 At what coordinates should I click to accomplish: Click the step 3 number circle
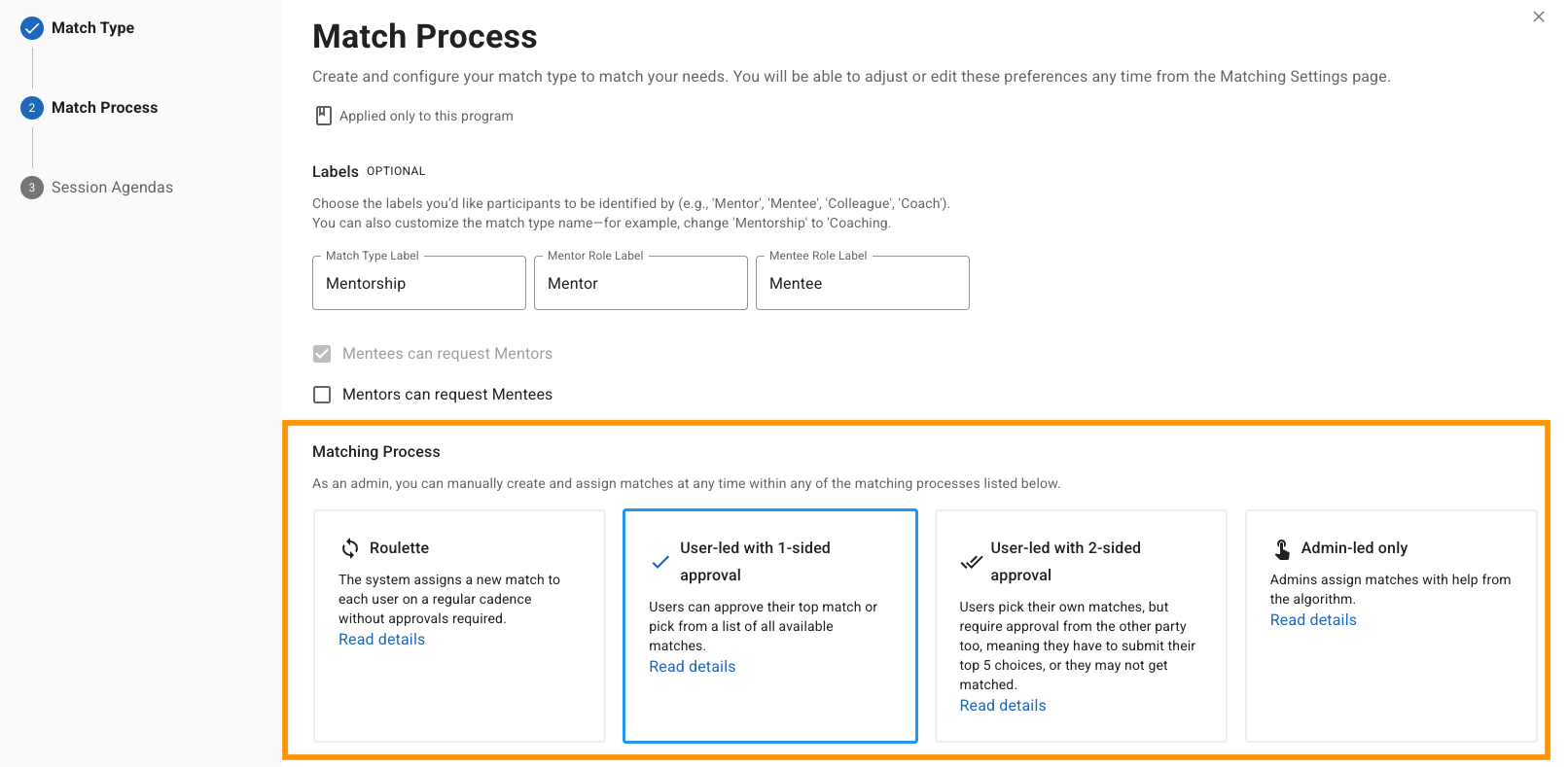(32, 188)
